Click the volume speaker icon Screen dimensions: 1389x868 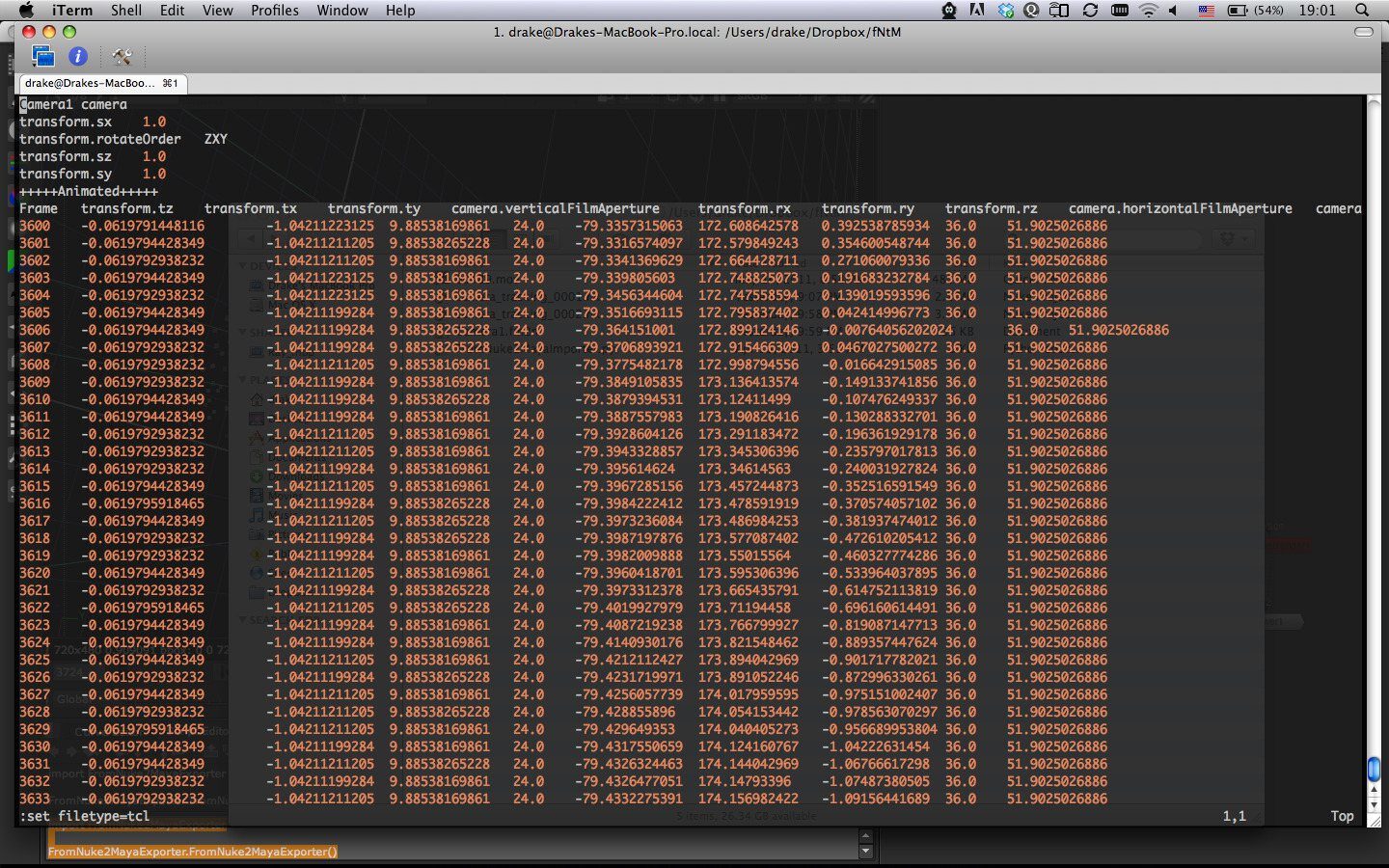coord(1174,10)
